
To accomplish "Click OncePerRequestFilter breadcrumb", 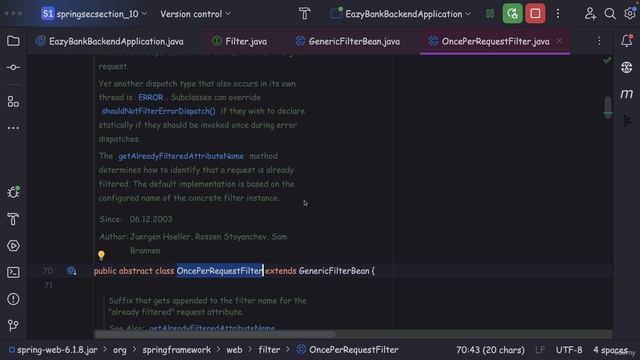I will click(x=348, y=350).
